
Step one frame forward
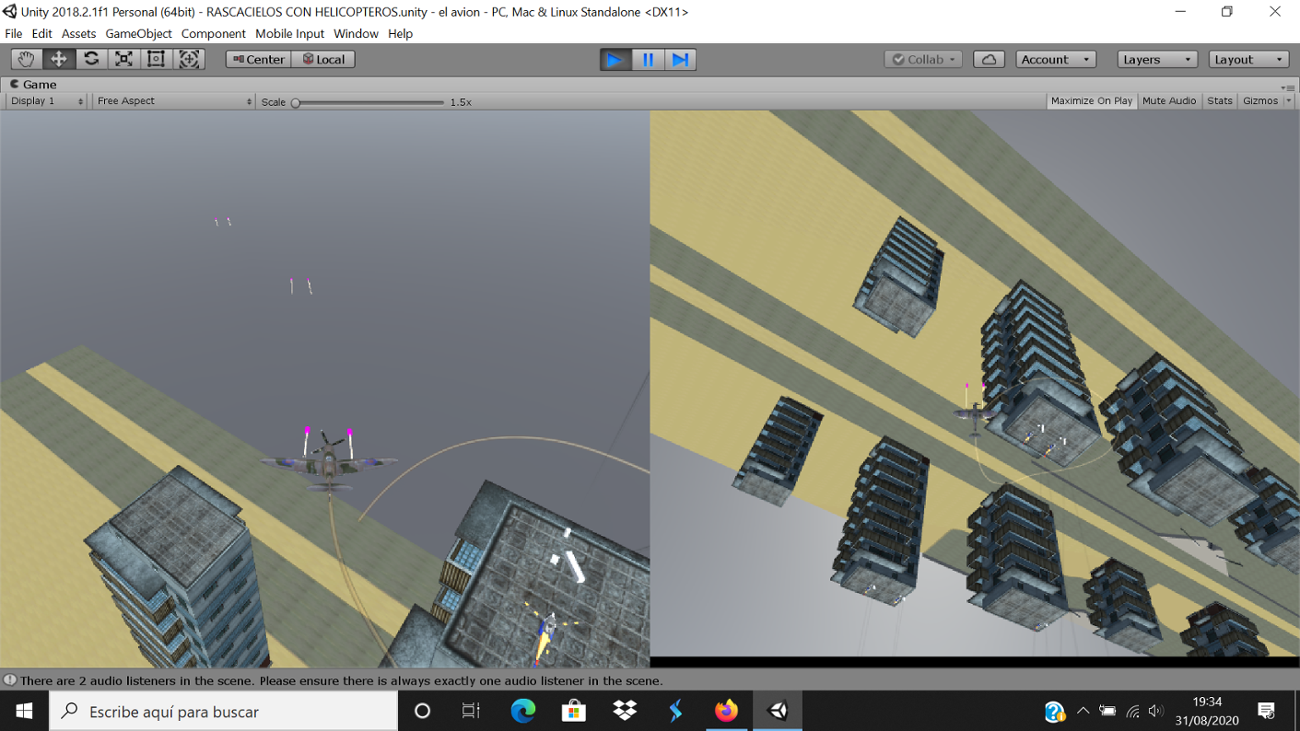point(680,59)
